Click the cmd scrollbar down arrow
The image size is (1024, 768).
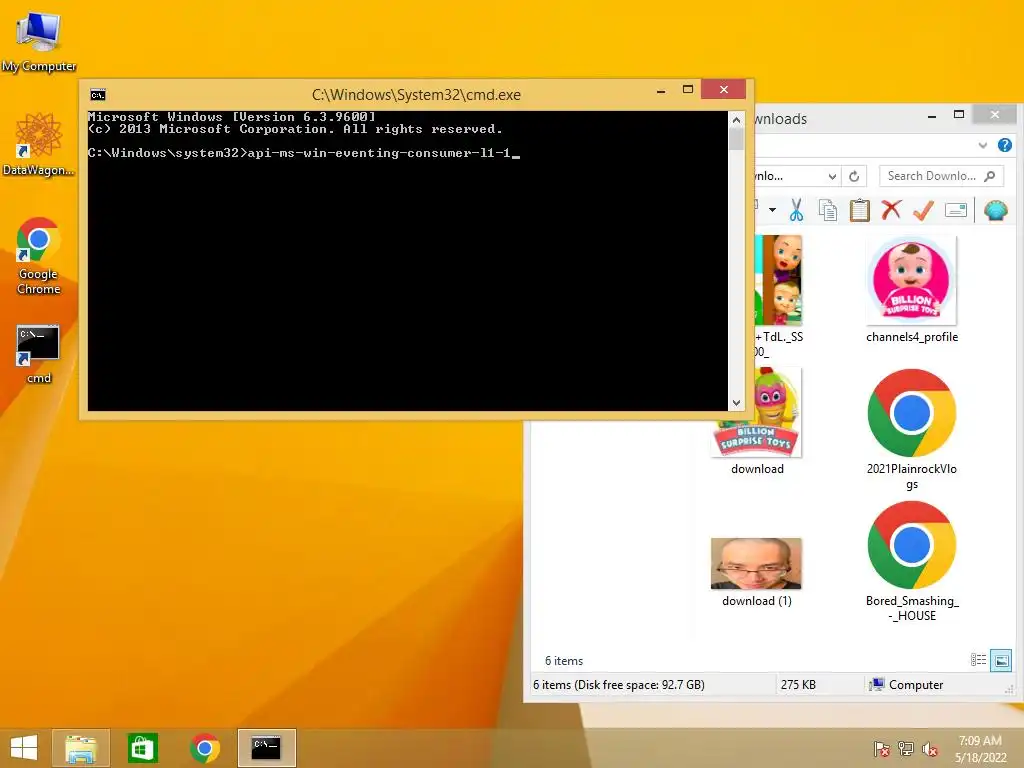point(736,403)
